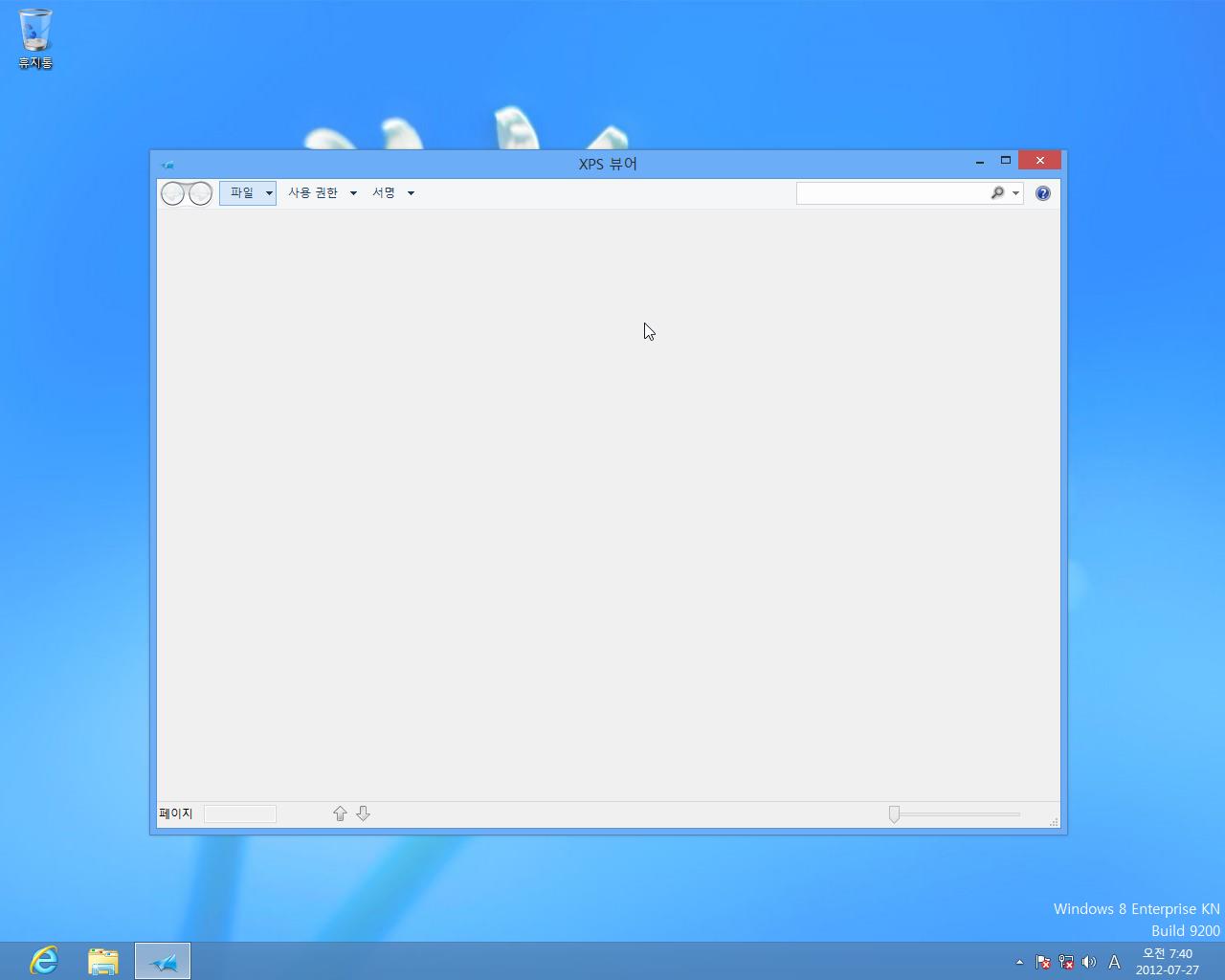Click the forward navigation round button
The height and width of the screenshot is (980, 1225).
[200, 193]
